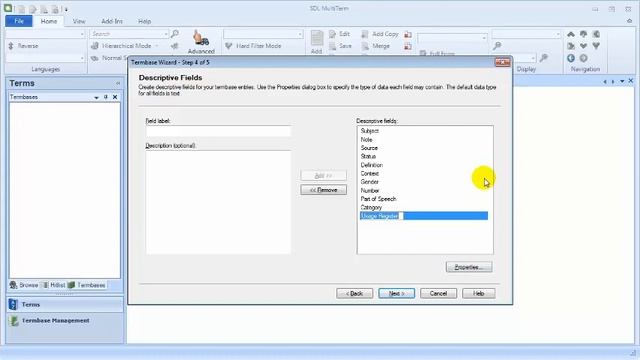Open the filter dropdown above Hard Filter Mode
This screenshot has width=640, height=360.
(x=300, y=34)
